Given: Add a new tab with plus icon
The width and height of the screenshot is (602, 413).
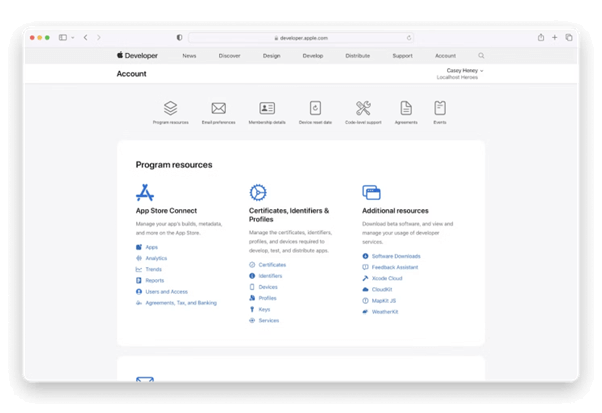Looking at the screenshot, I should click(554, 37).
